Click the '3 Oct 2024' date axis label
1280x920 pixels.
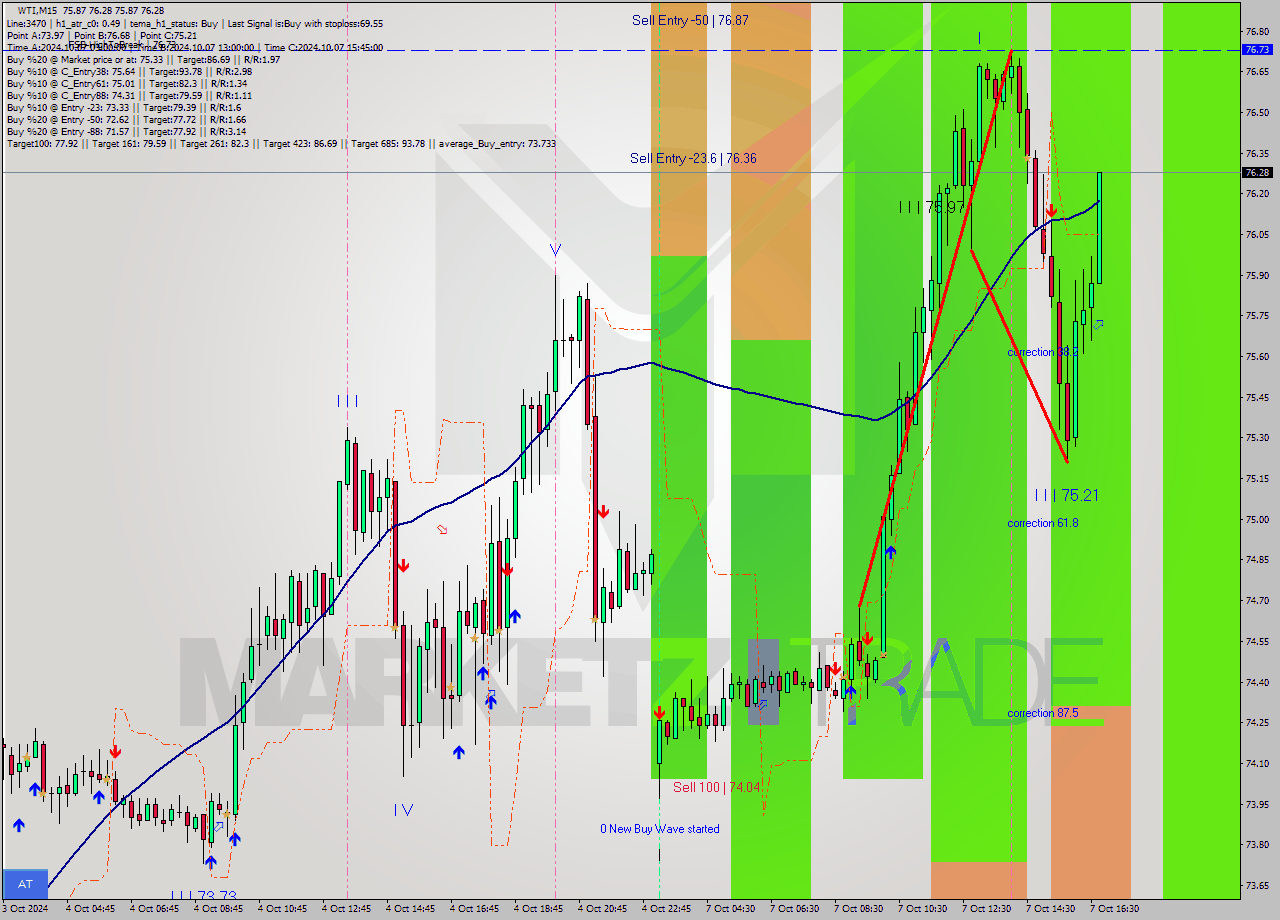tap(23, 909)
